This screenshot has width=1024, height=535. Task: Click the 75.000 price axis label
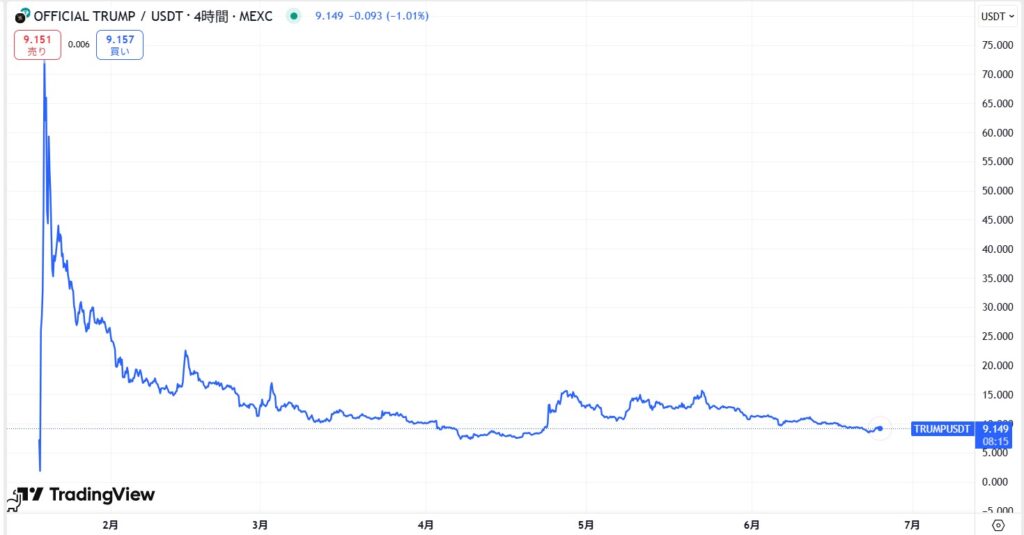[x=997, y=45]
